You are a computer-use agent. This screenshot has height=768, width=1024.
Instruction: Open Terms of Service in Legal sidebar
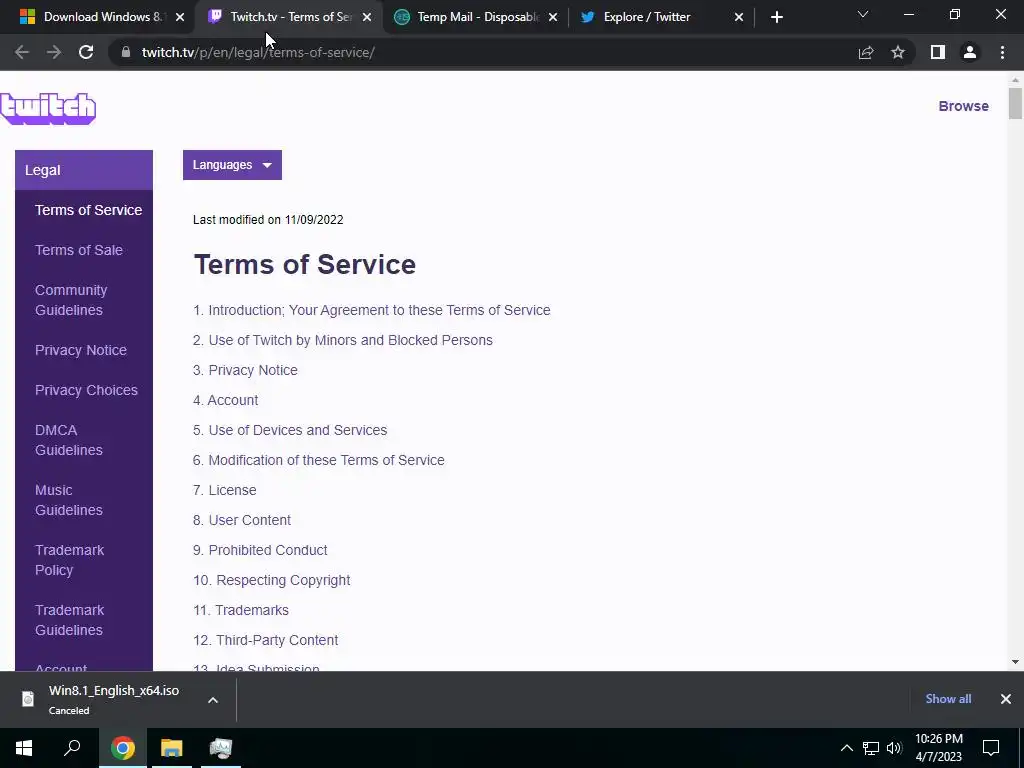pyautogui.click(x=88, y=210)
